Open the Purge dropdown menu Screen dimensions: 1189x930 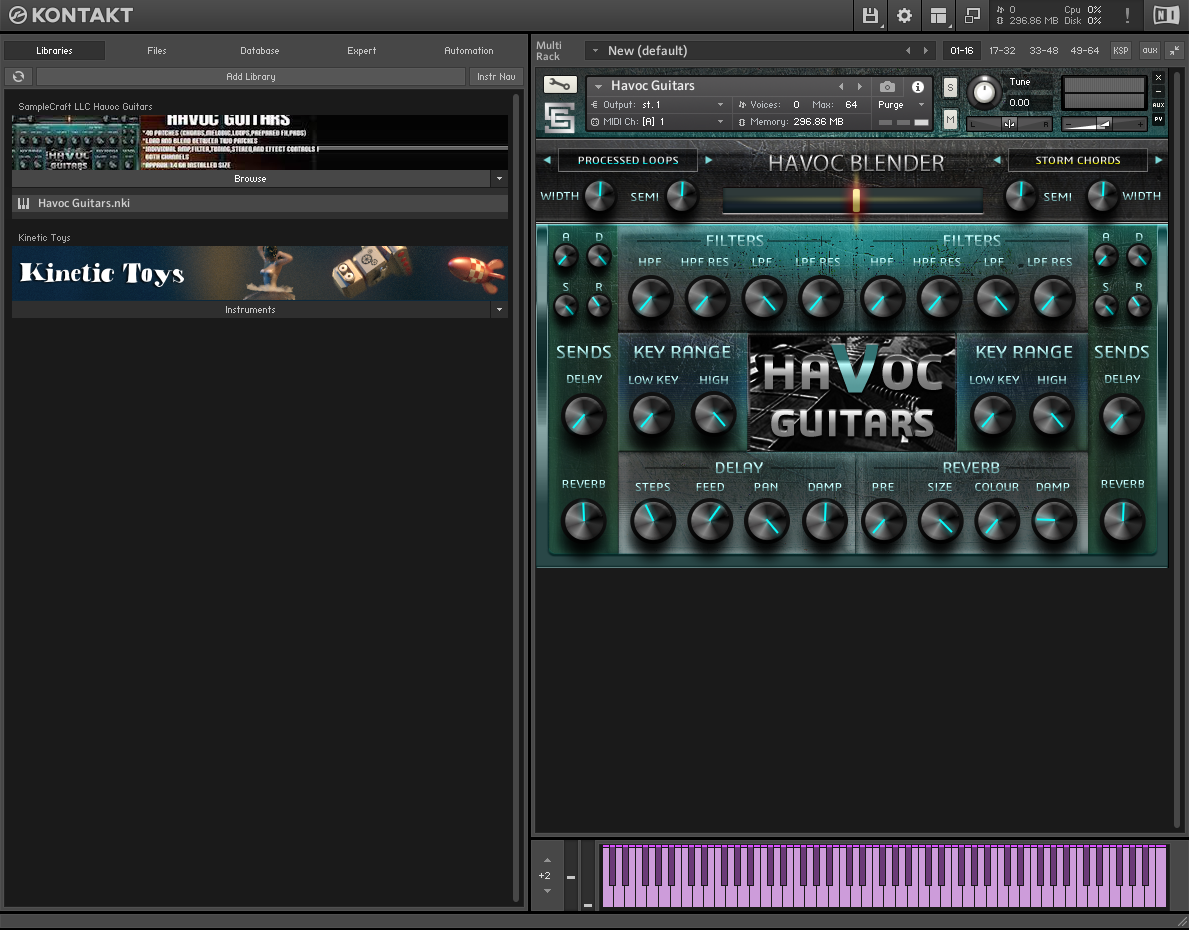coord(902,105)
